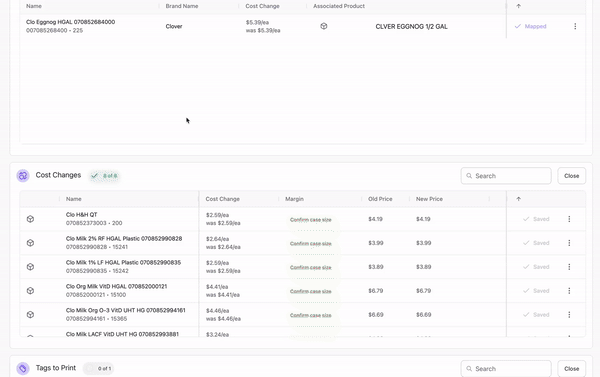Click Name column header in Cost Changes table
Viewport: 600px width, 377px height.
pyautogui.click(x=73, y=199)
